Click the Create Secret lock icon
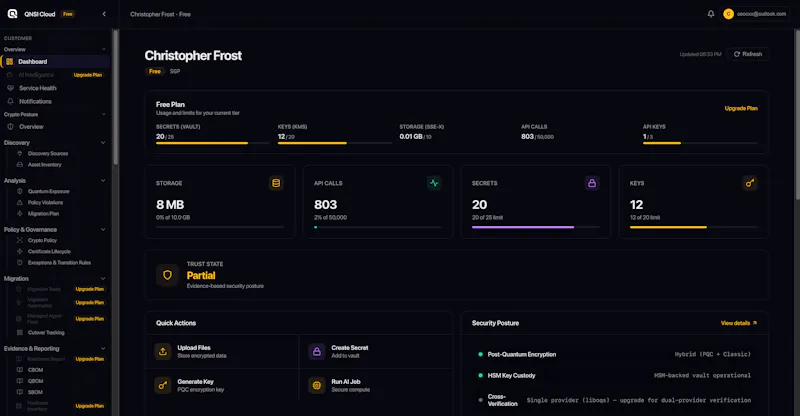800x416 pixels. tap(317, 351)
